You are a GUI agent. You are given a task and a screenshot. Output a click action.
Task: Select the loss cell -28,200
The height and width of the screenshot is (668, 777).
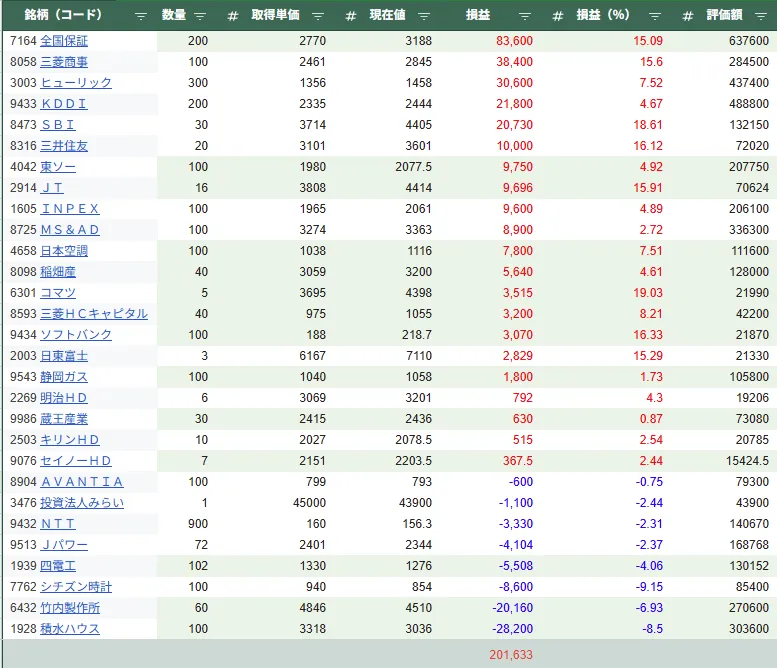(512, 629)
